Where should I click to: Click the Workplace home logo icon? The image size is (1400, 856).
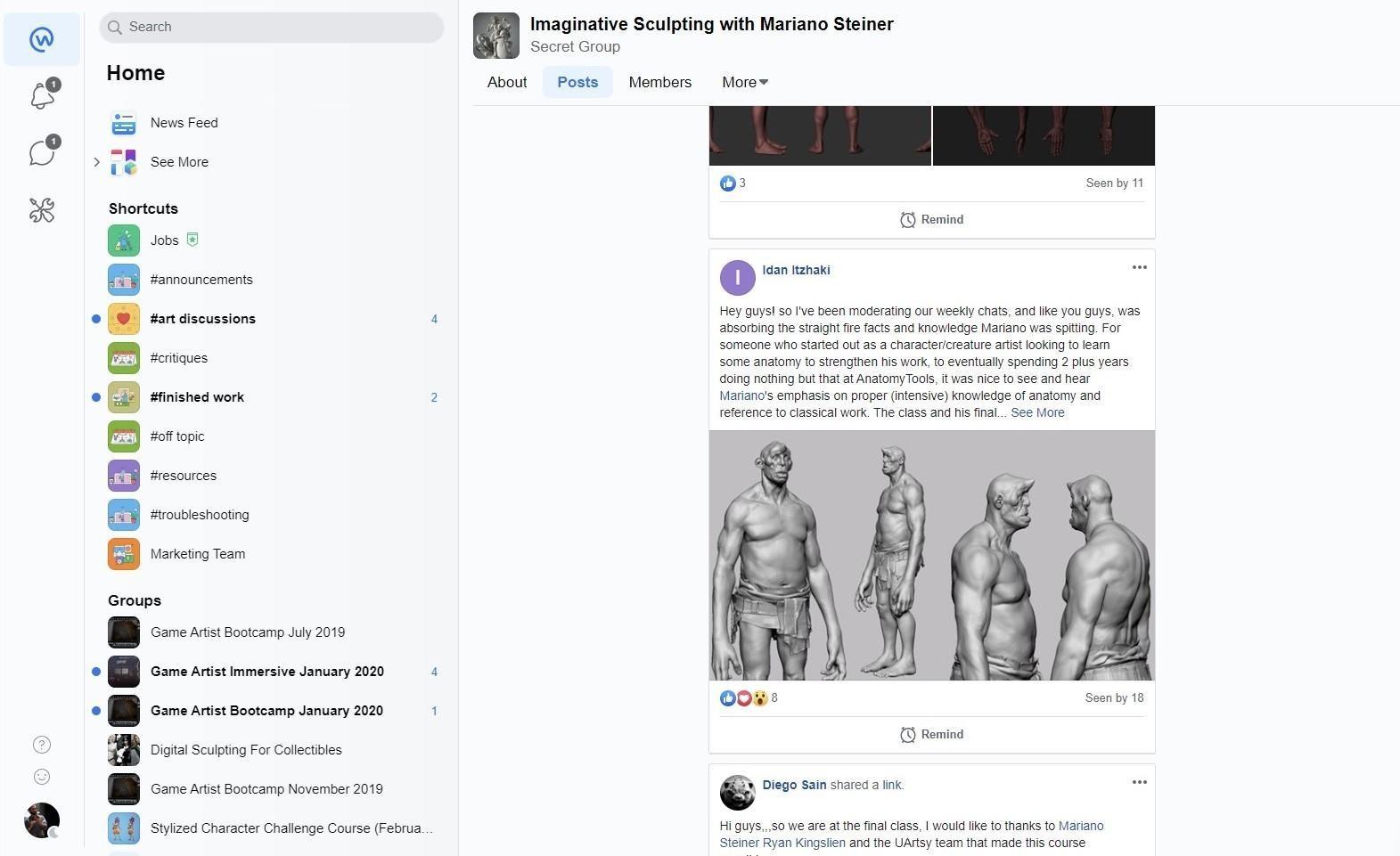coord(42,39)
